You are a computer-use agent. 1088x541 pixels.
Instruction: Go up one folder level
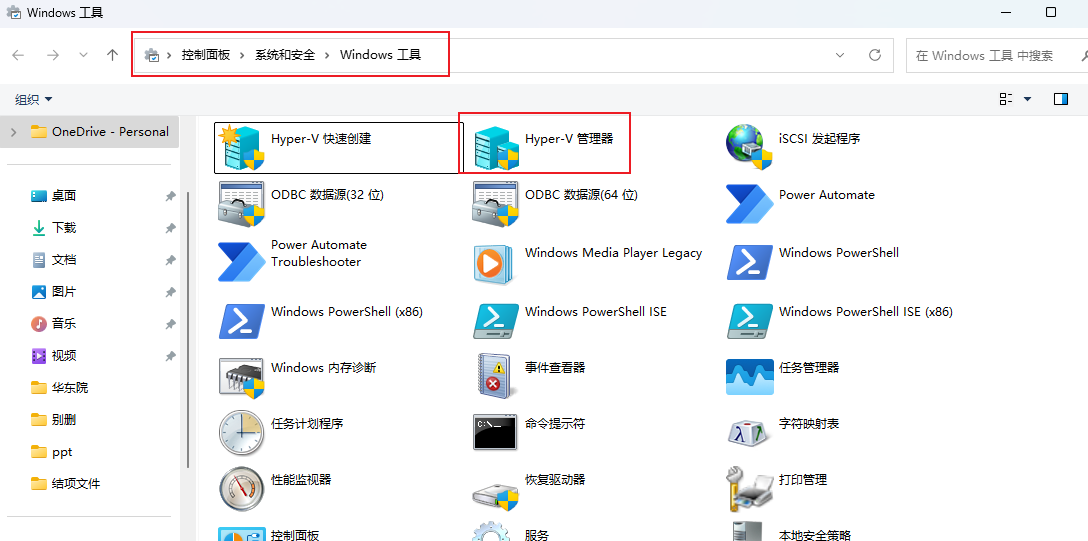(113, 55)
